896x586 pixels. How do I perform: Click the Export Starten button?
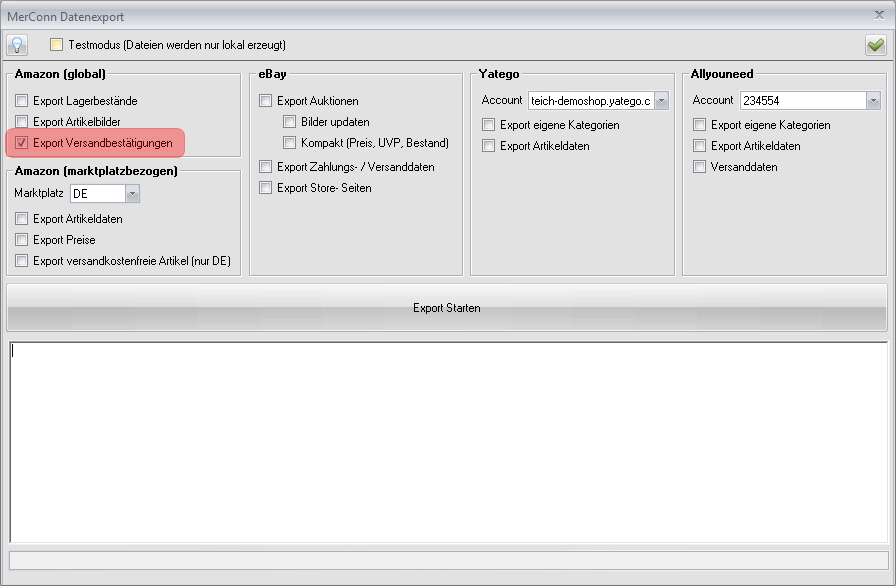click(x=447, y=308)
